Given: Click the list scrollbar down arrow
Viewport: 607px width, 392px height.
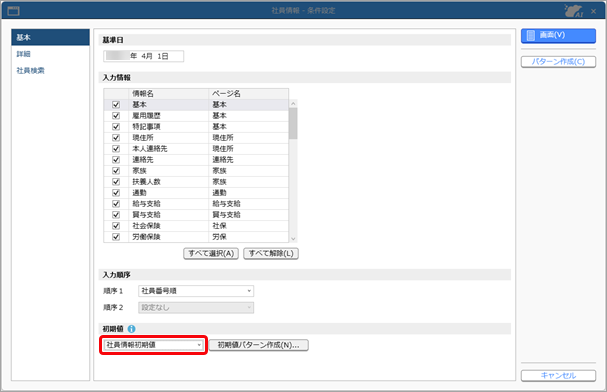Looking at the screenshot, I should click(293, 239).
